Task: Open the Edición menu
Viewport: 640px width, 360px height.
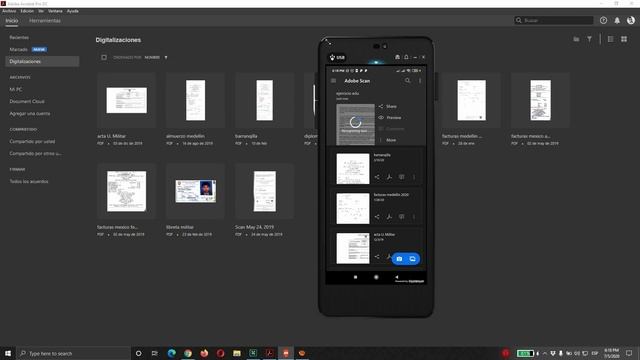Action: [27, 11]
